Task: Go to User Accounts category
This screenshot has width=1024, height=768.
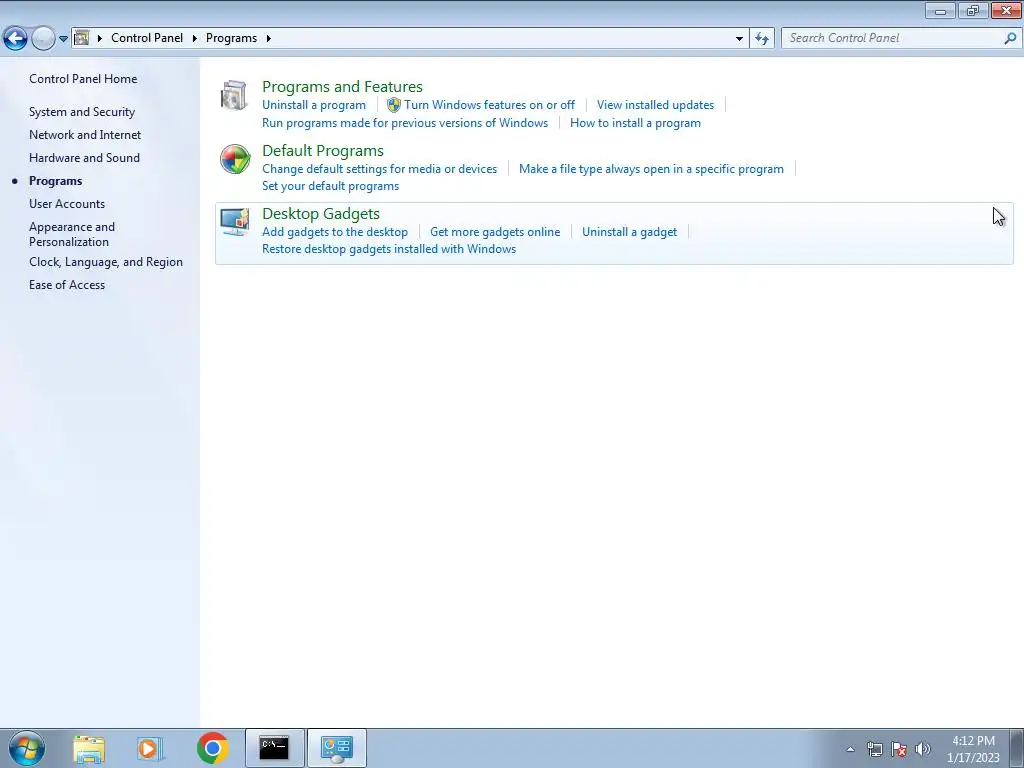Action: pos(67,204)
